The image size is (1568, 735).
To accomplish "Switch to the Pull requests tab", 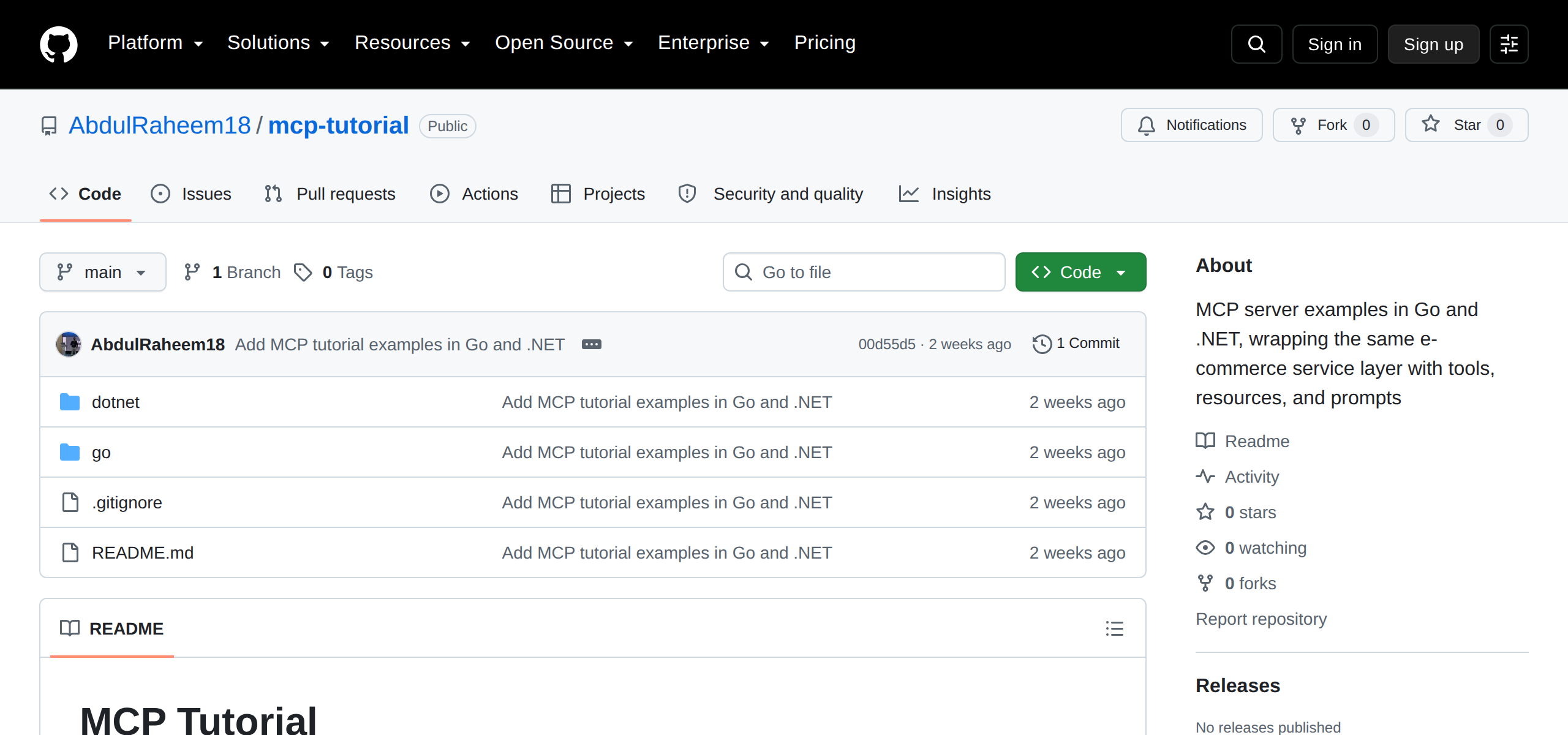I will pos(330,194).
